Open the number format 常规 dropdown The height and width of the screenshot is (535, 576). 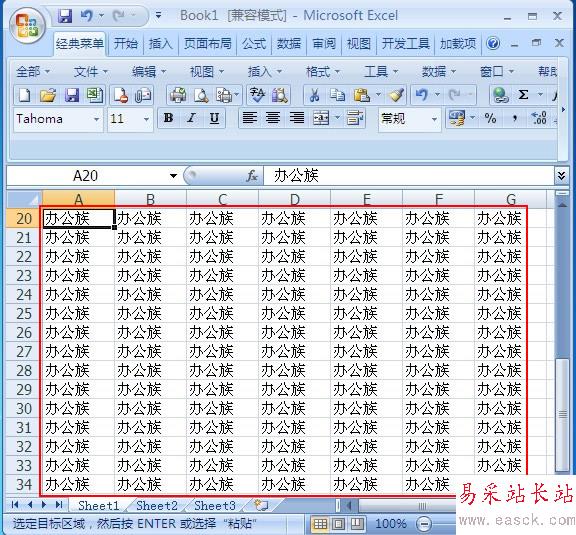(x=434, y=119)
